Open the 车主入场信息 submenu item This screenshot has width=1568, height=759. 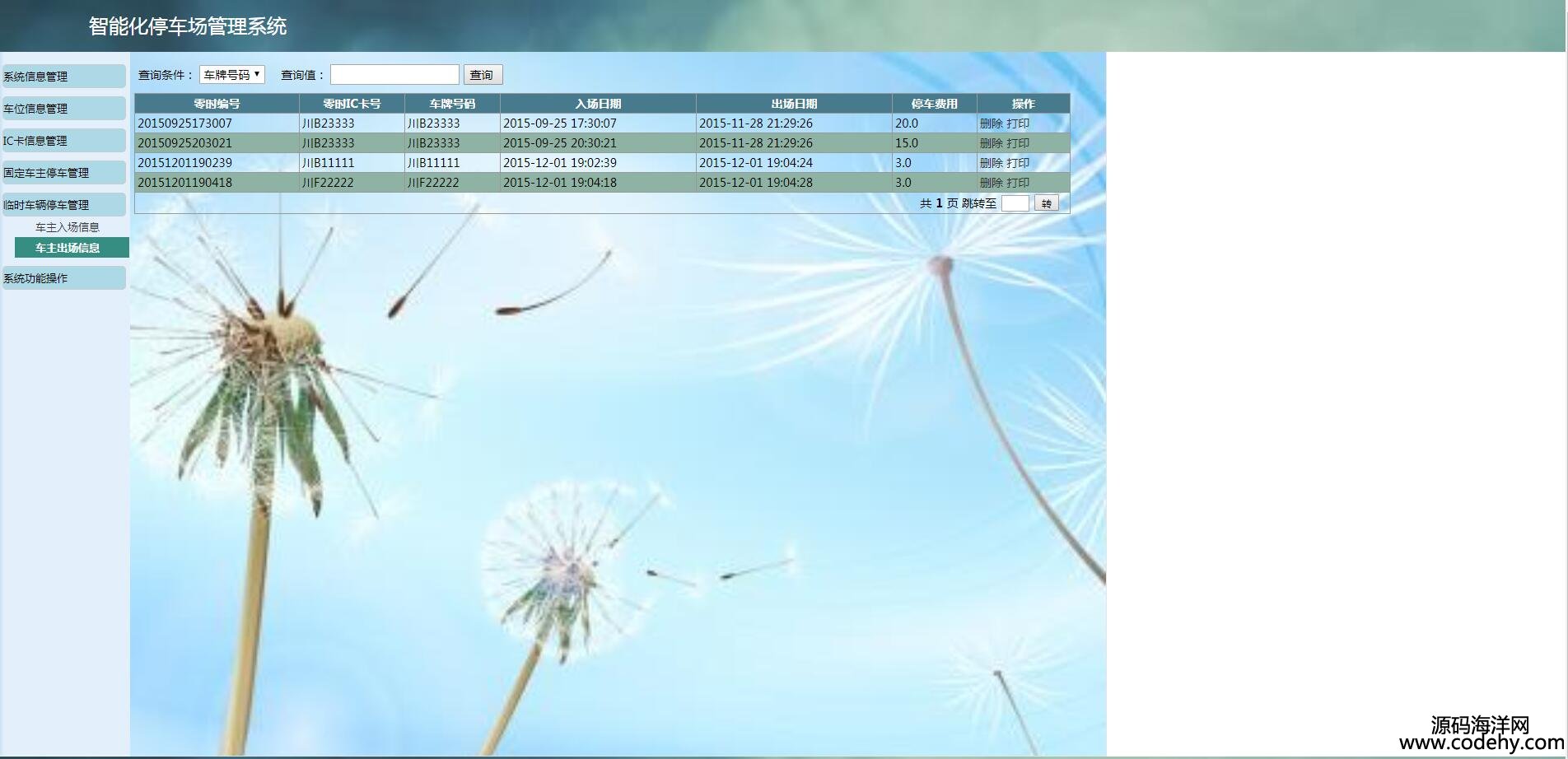(x=68, y=227)
